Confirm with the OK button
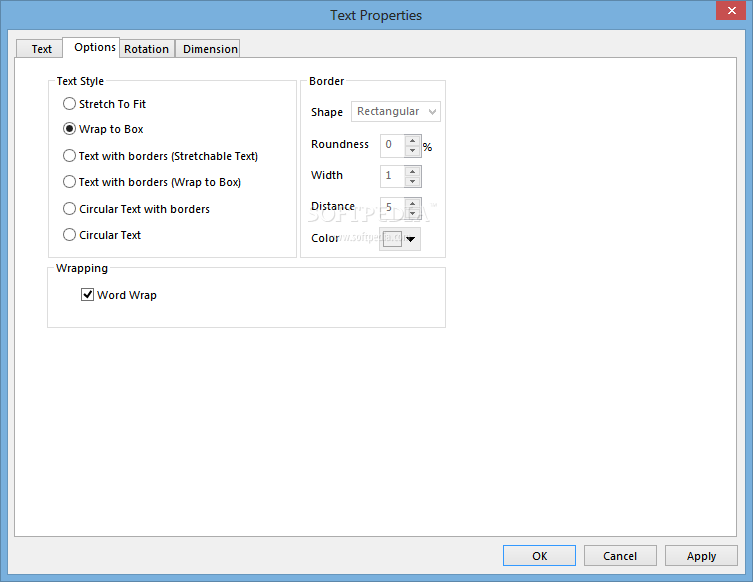 click(539, 556)
